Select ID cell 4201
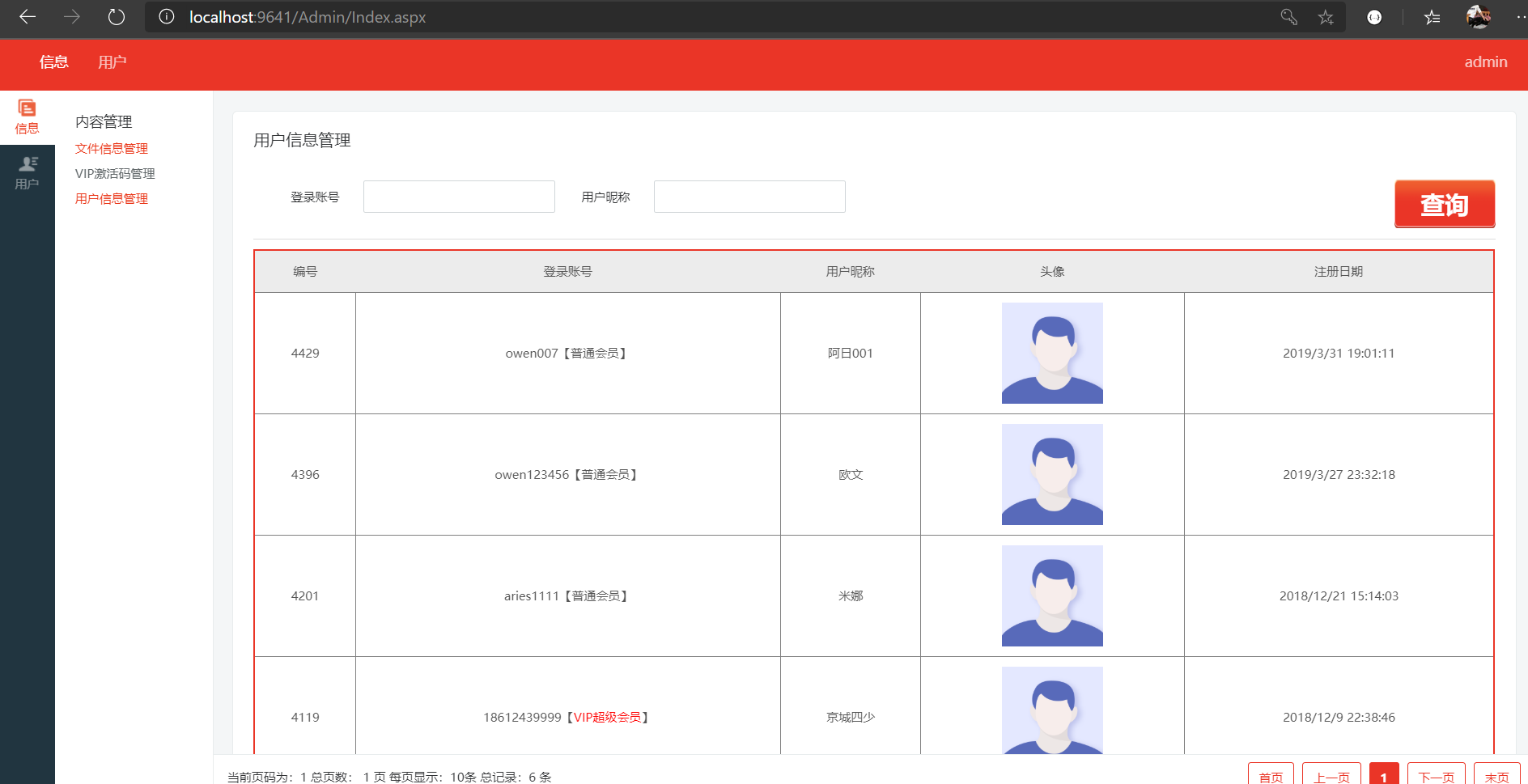The height and width of the screenshot is (784, 1528). pos(305,596)
